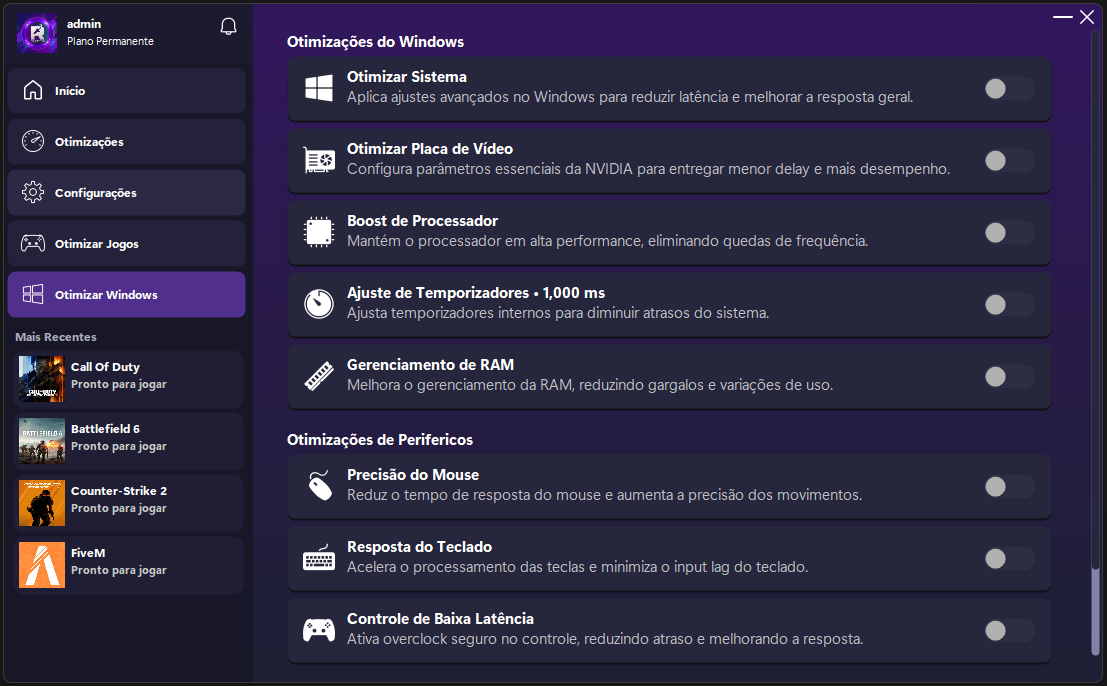The image size is (1107, 686).
Task: Click the gamepad icon for Controle de Baixa Latência
Action: tap(318, 631)
